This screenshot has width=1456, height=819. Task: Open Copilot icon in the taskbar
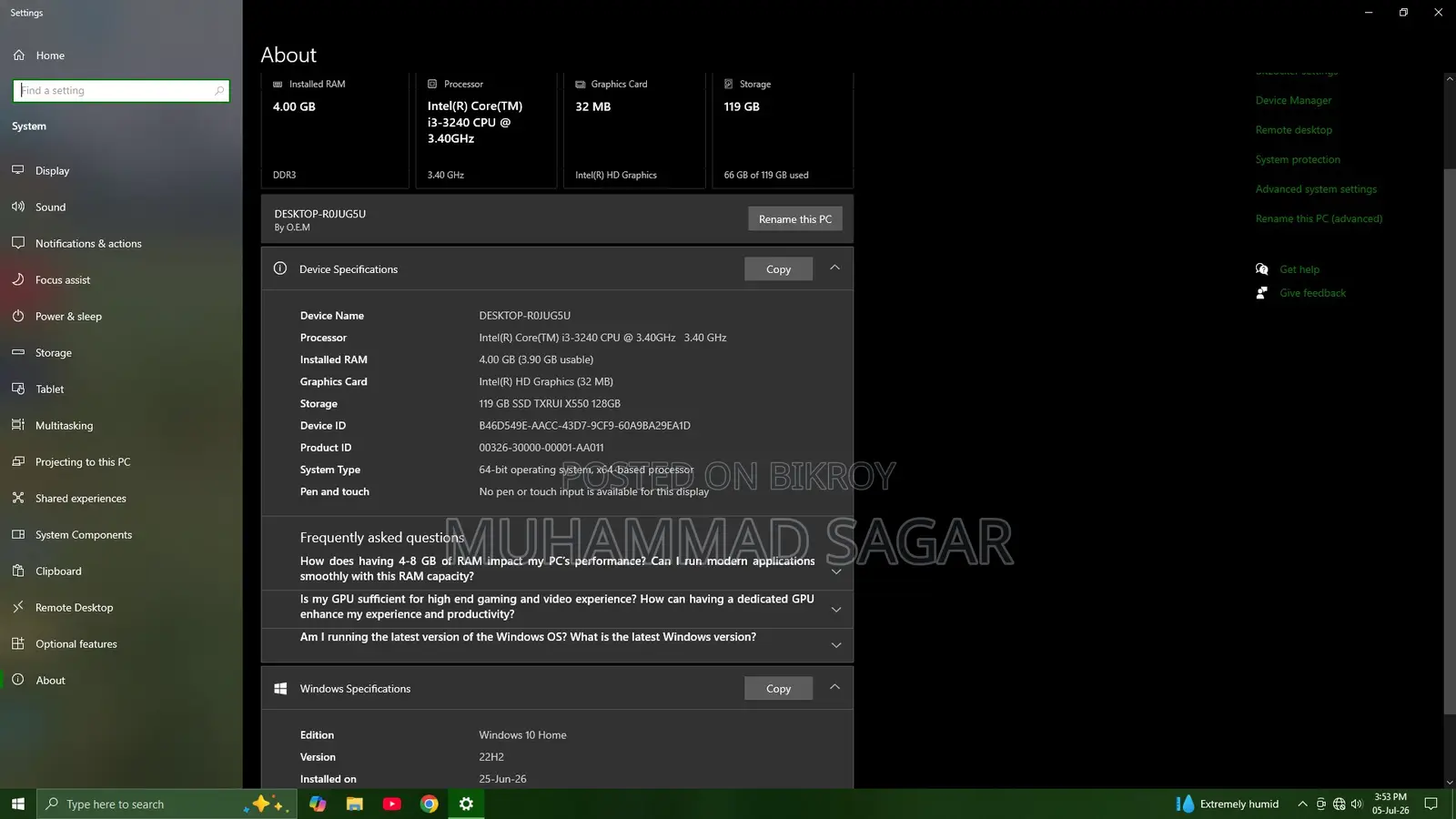pyautogui.click(x=318, y=804)
